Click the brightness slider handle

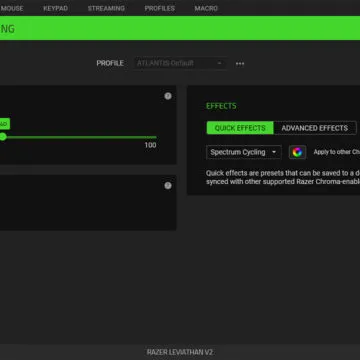tap(3, 137)
